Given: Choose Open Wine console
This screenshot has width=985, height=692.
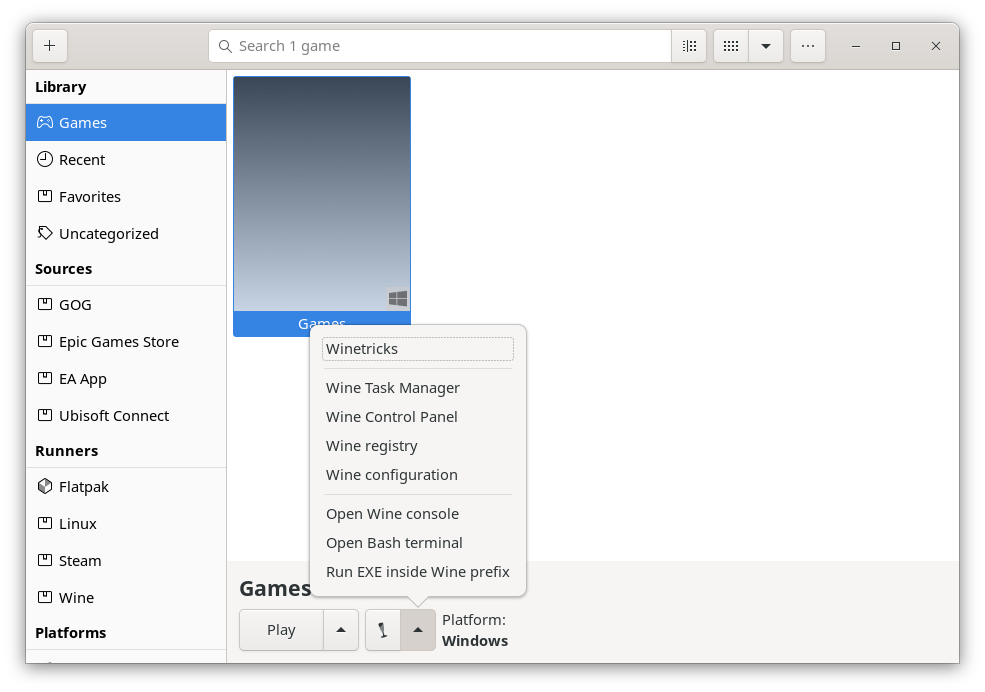Looking at the screenshot, I should tap(418, 514).
